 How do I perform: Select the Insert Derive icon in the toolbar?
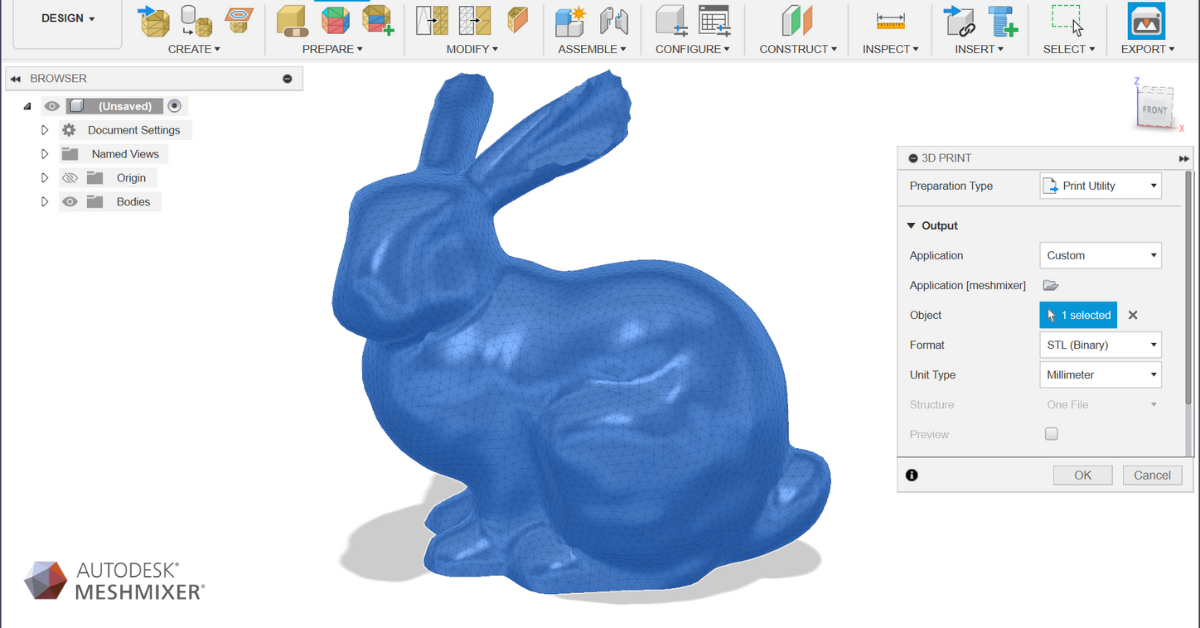click(x=958, y=20)
